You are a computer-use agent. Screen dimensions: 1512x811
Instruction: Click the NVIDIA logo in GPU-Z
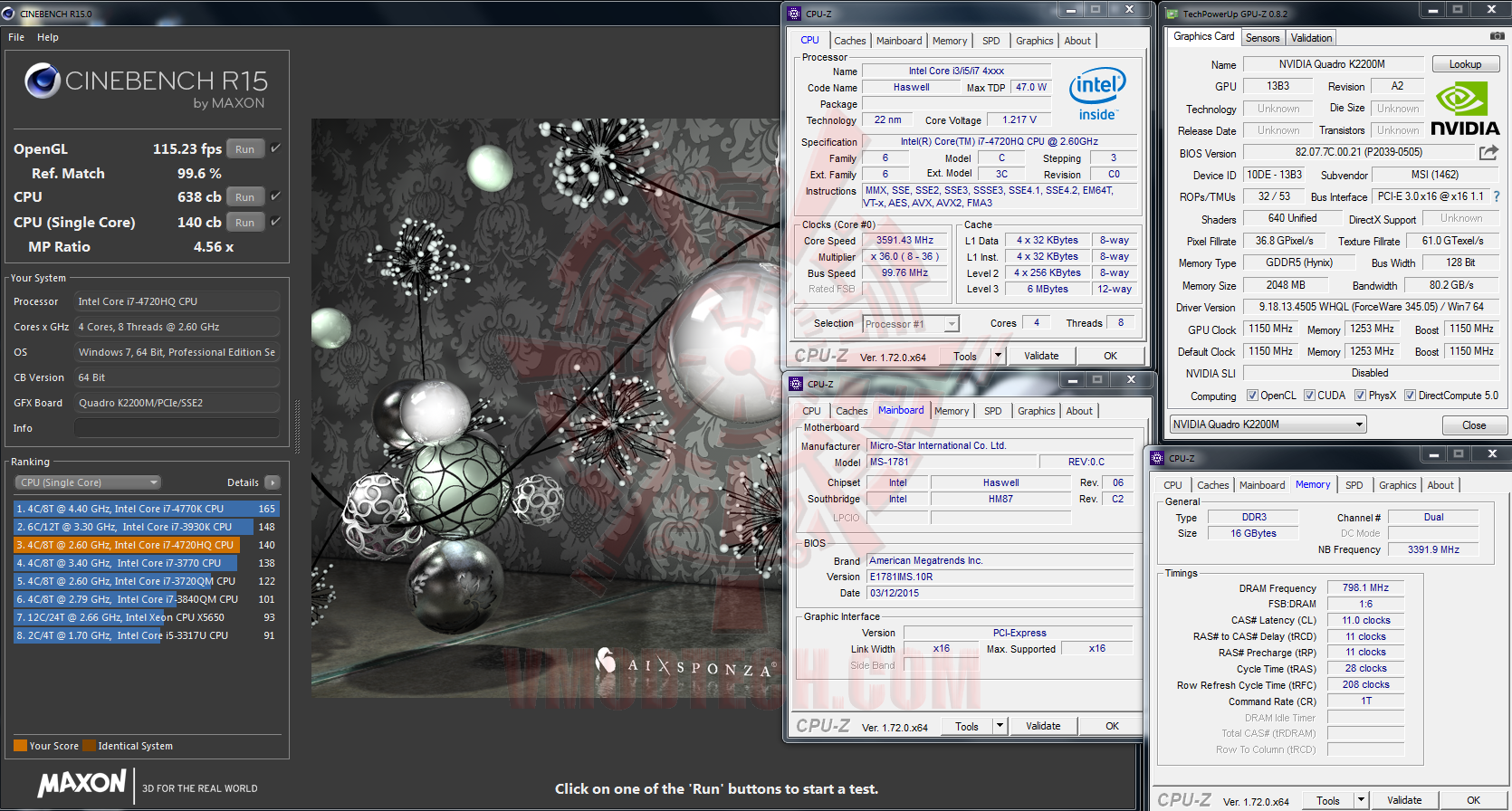tap(1464, 109)
